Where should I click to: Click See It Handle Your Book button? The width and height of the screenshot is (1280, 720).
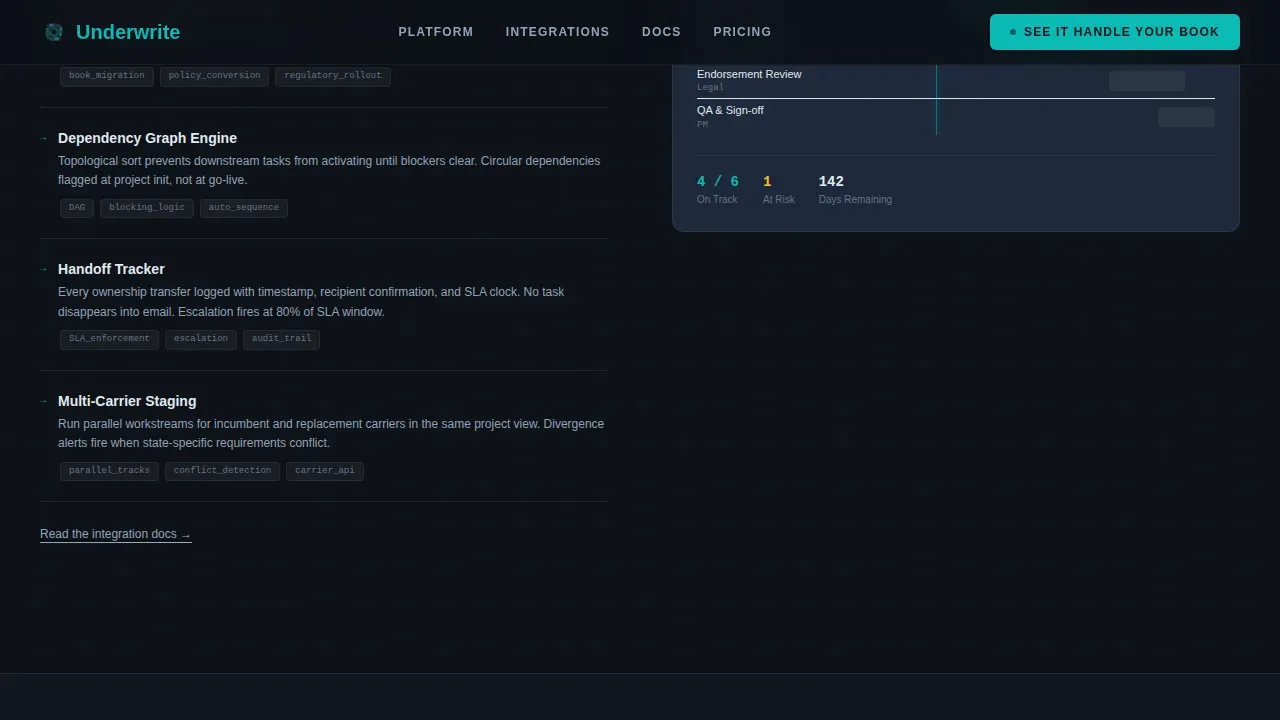point(1114,32)
